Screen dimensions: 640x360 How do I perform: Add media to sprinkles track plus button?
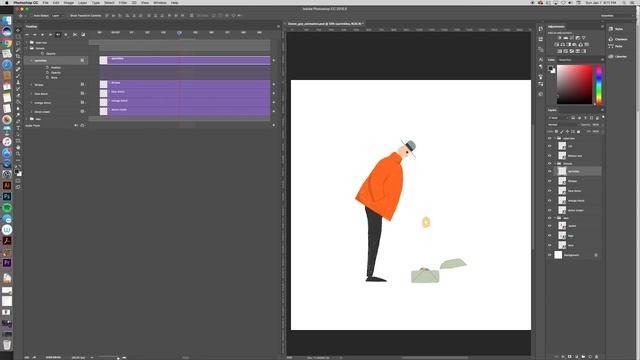click(x=274, y=60)
